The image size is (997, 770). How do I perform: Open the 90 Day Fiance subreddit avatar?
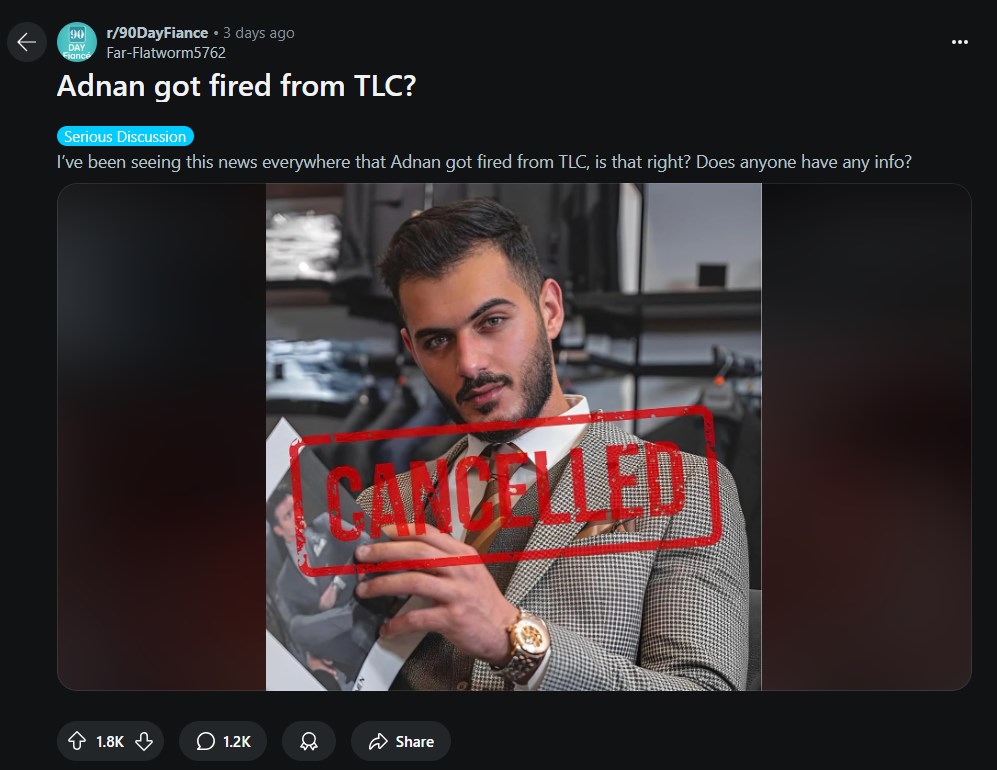click(x=77, y=42)
